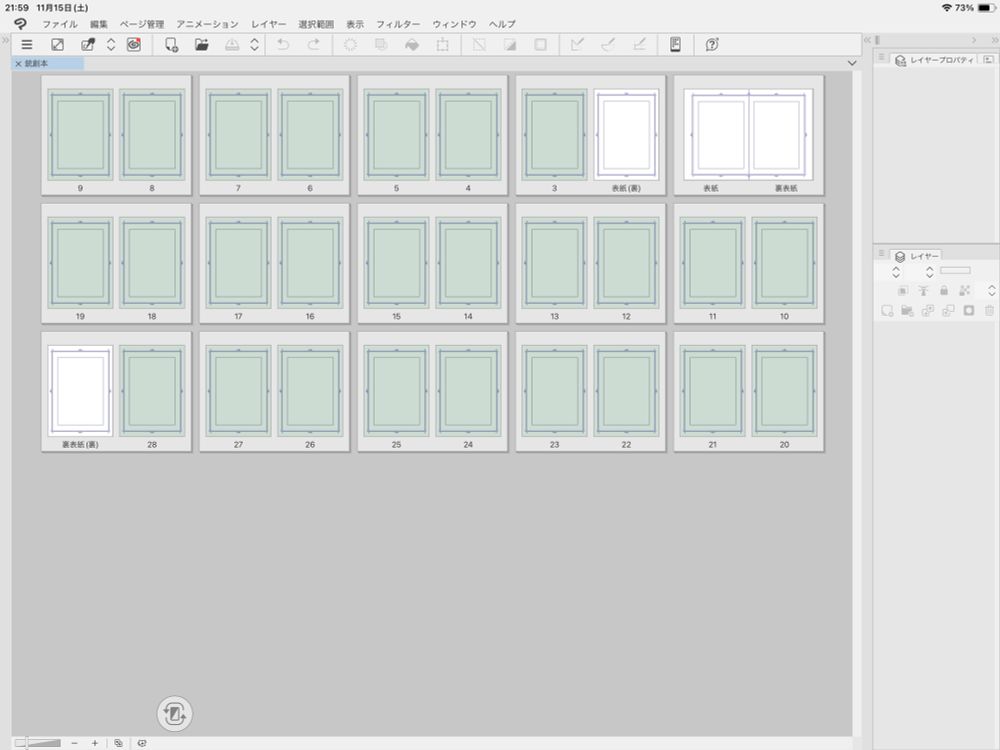Expand the tab list chevron above pages
This screenshot has height=750, width=1000.
click(x=852, y=63)
